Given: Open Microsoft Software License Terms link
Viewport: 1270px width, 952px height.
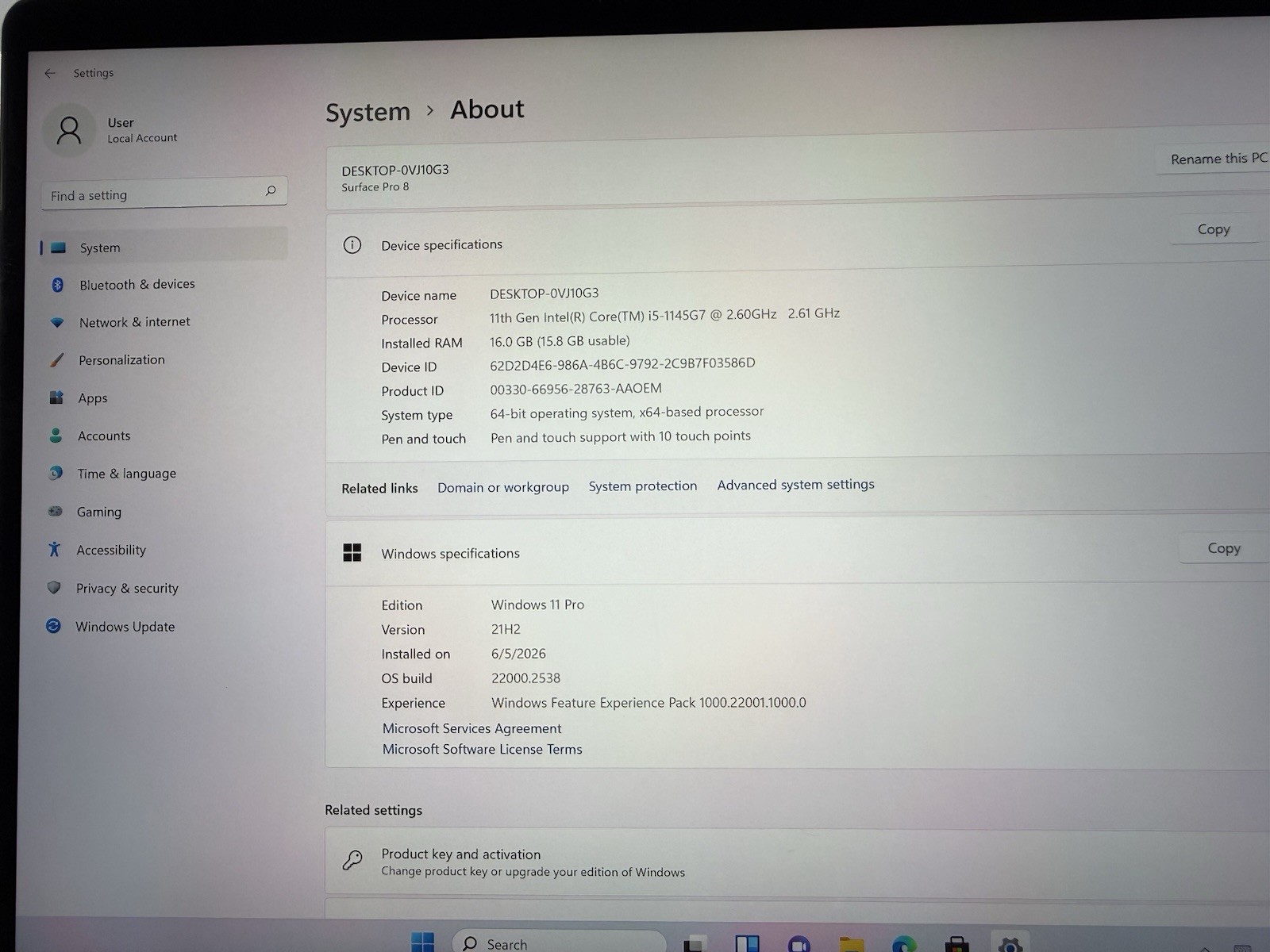Looking at the screenshot, I should point(482,749).
